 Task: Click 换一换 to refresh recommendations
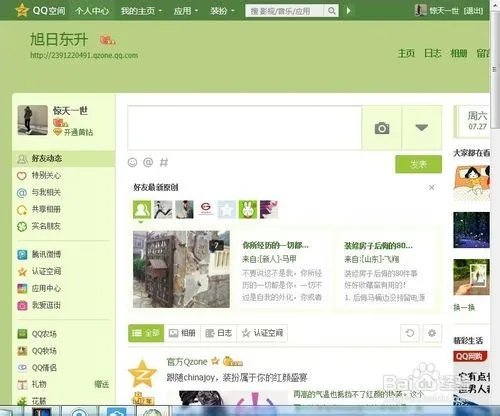464,307
